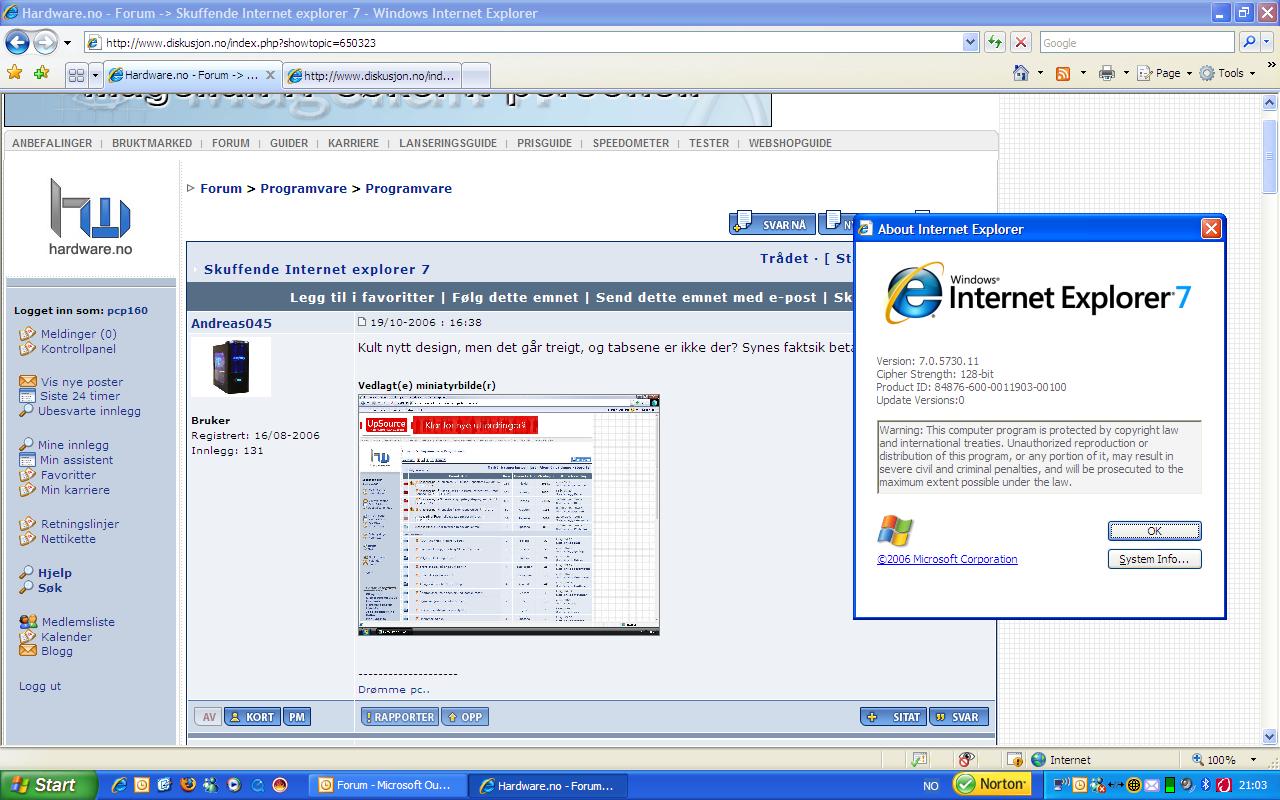Click the Legg til i favoritter link
The height and width of the screenshot is (800, 1280).
pyautogui.click(x=362, y=297)
